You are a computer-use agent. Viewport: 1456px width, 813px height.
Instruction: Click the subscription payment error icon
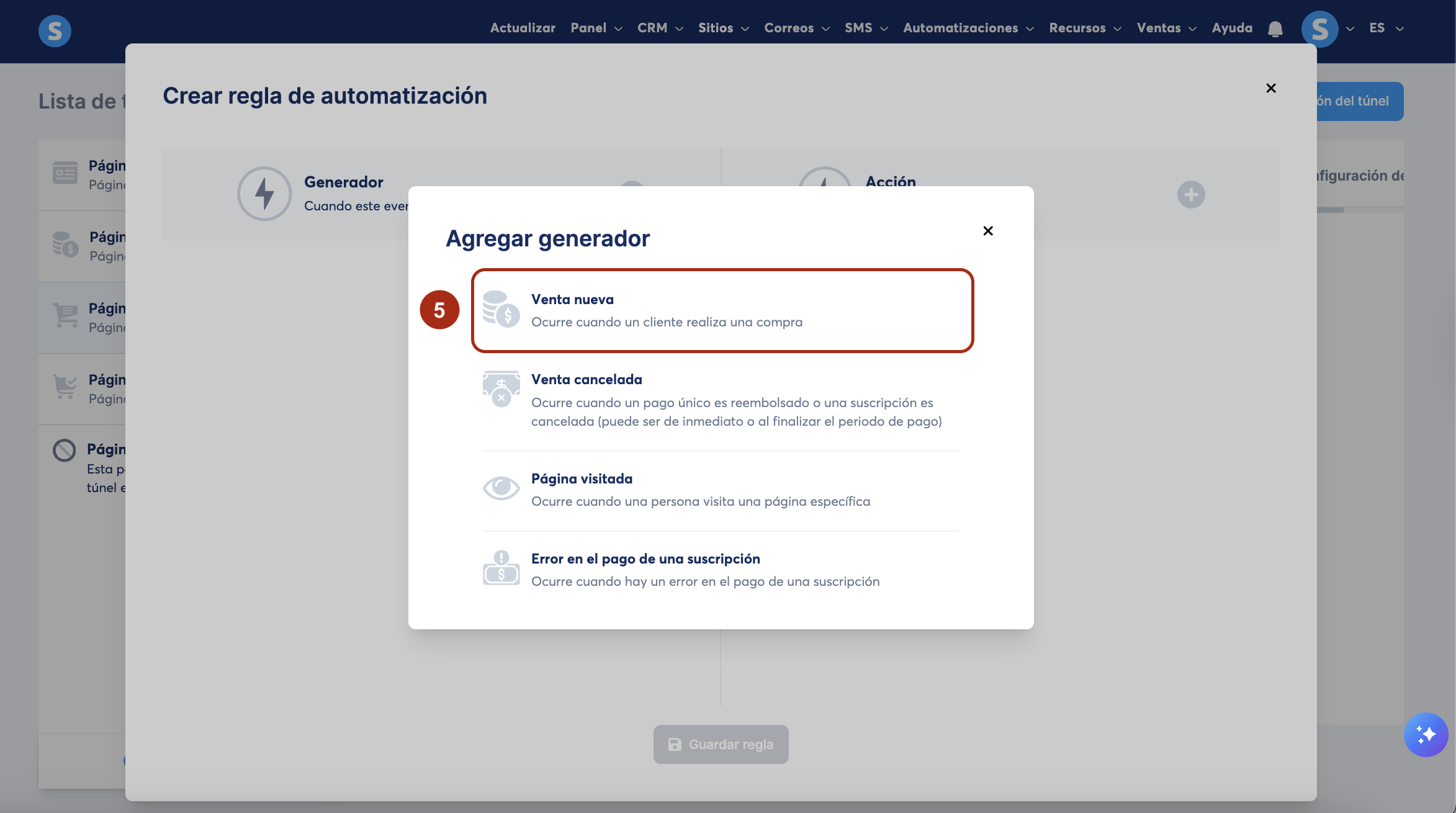(501, 568)
